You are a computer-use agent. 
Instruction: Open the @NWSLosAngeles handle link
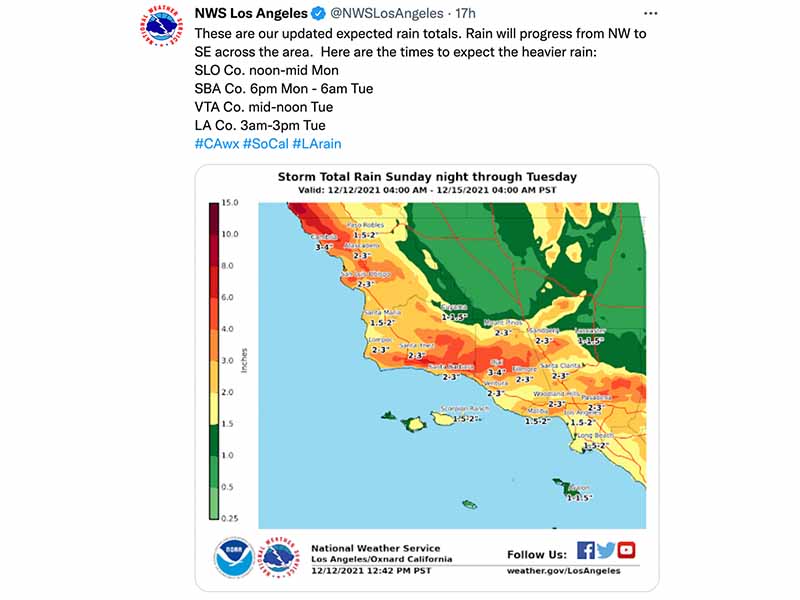(x=387, y=13)
